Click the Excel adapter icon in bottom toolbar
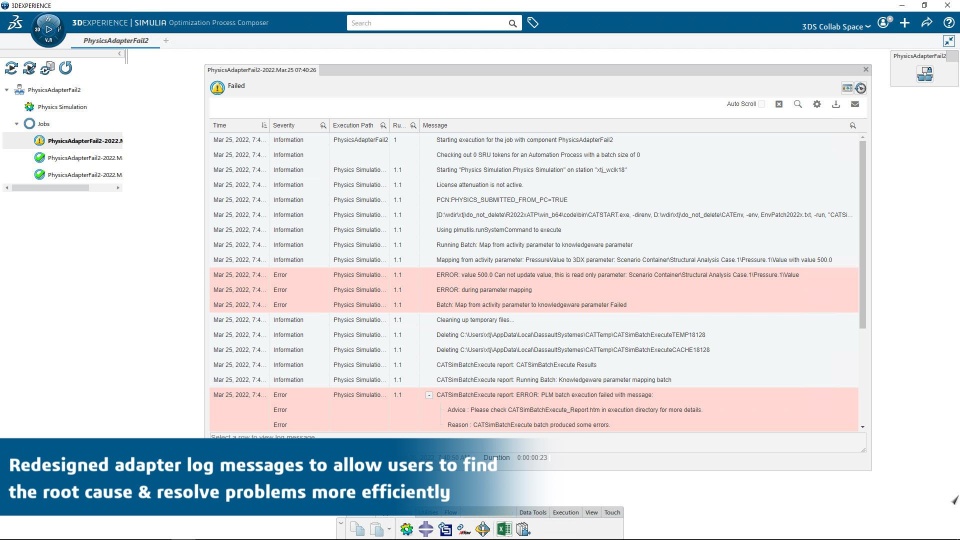The image size is (960, 540). tap(504, 529)
